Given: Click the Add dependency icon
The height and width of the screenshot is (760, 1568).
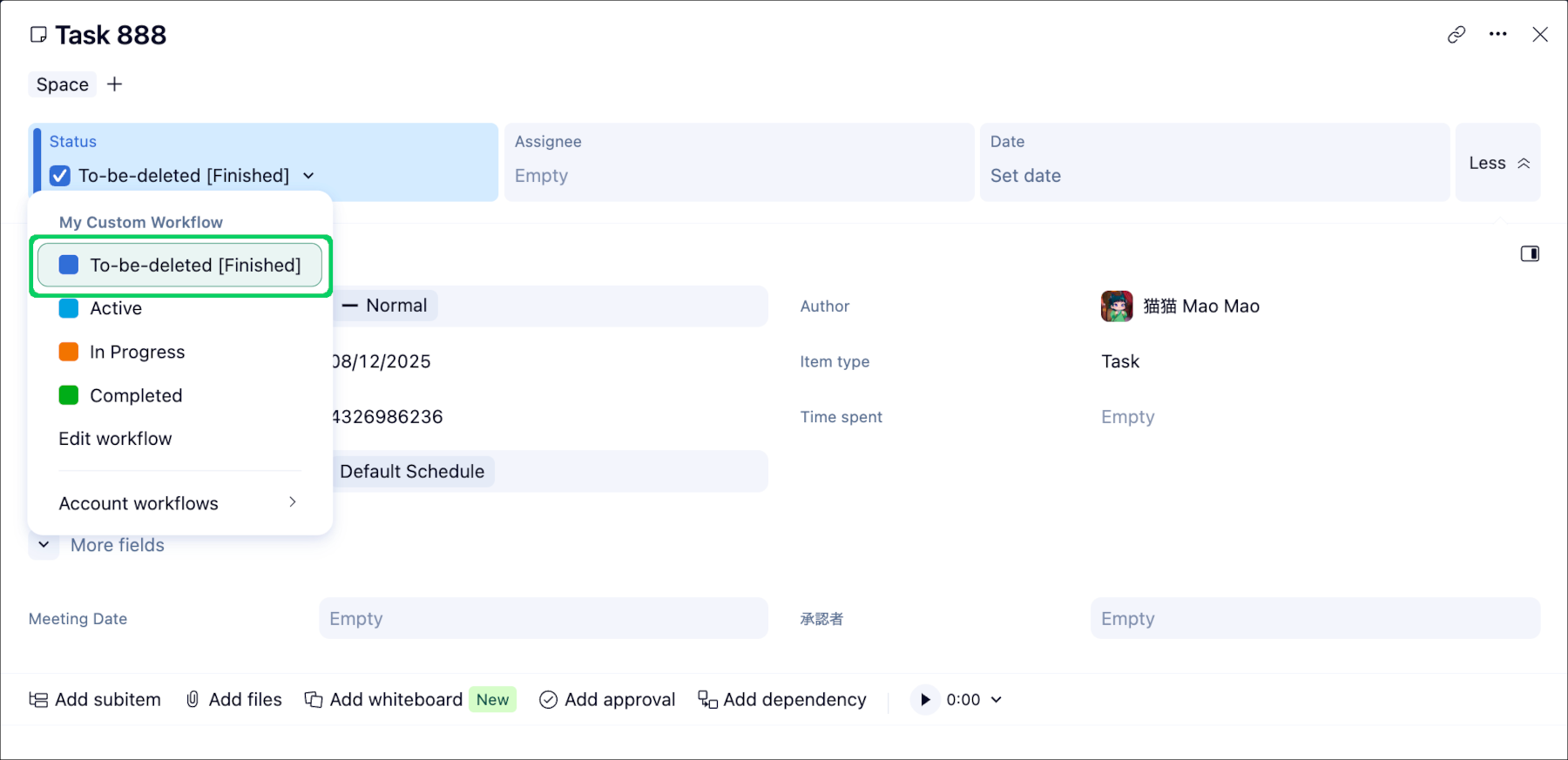Looking at the screenshot, I should 707,700.
